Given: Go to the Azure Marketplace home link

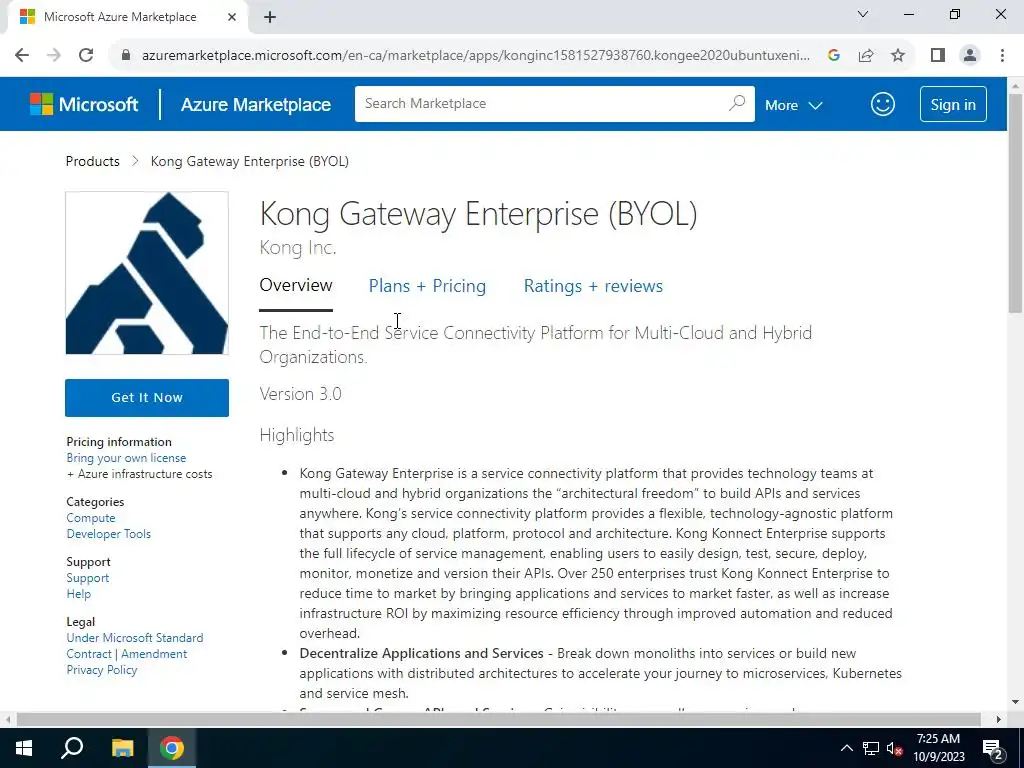Looking at the screenshot, I should tap(255, 104).
